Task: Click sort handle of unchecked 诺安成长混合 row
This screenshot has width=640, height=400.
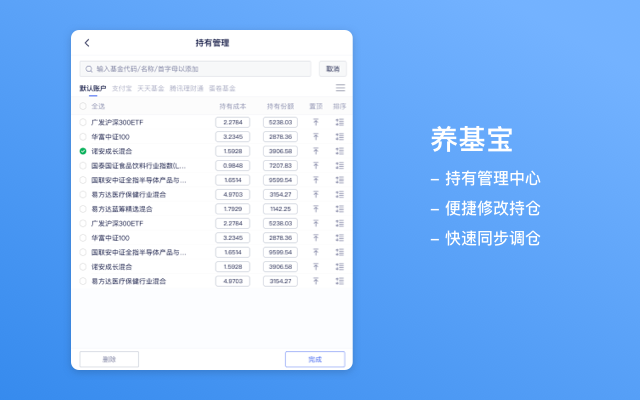Action: (x=340, y=267)
